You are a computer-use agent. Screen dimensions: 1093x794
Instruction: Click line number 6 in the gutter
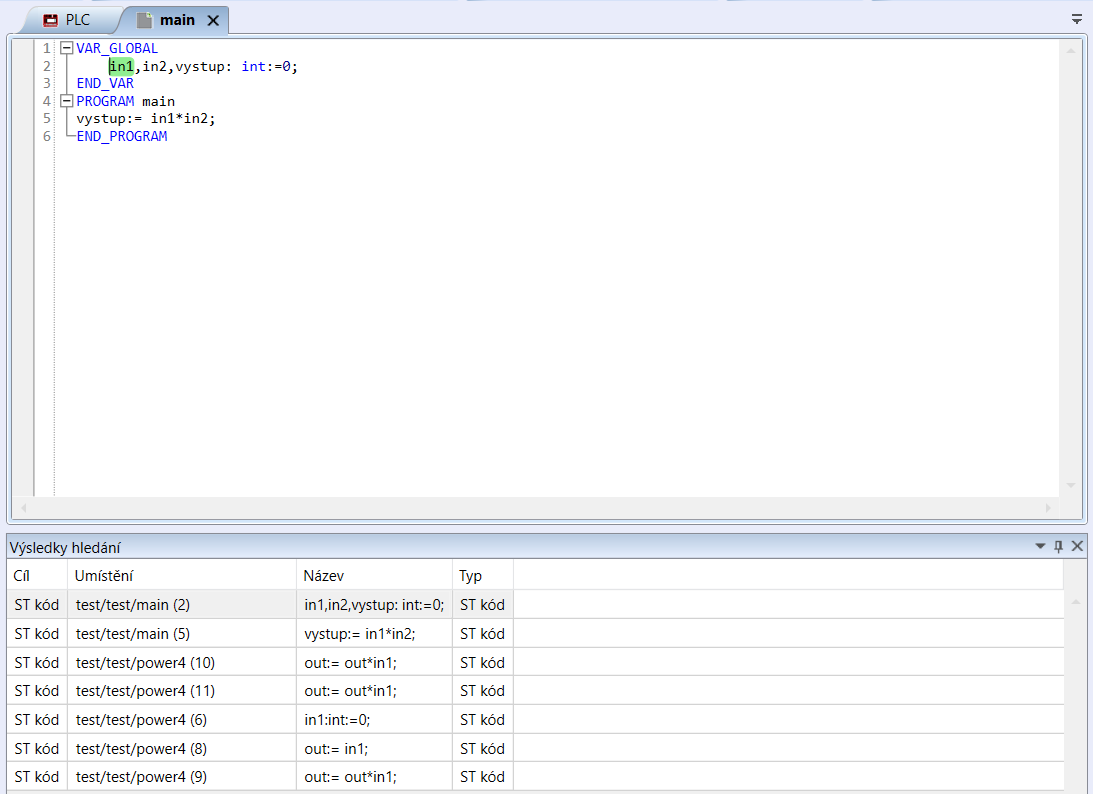[x=47, y=136]
